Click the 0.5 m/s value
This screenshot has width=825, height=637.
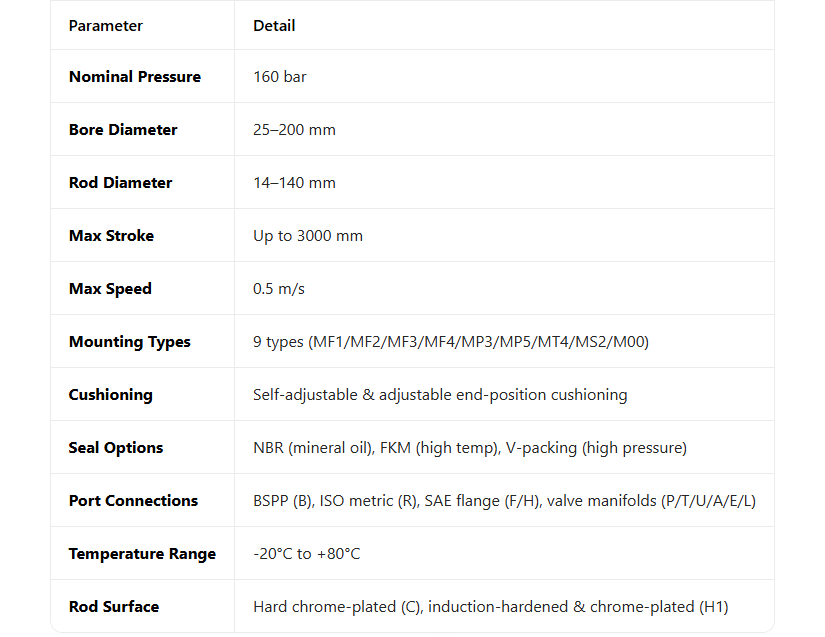279,289
